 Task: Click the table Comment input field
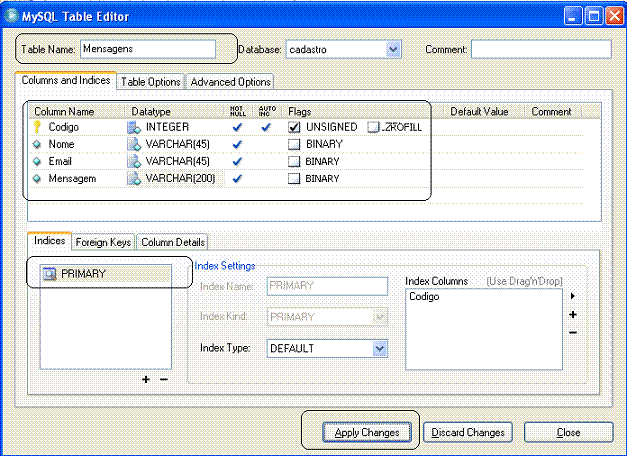pyautogui.click(x=541, y=49)
